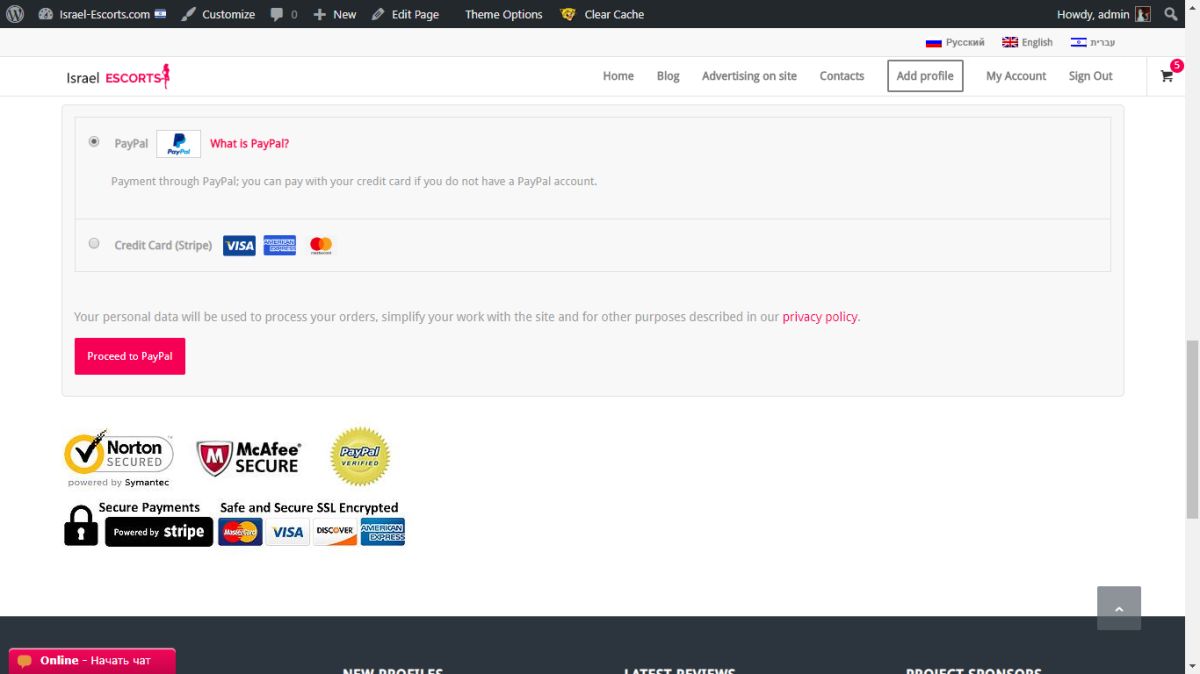Click the McAfee Secure badge
This screenshot has height=674, width=1200.
248,458
